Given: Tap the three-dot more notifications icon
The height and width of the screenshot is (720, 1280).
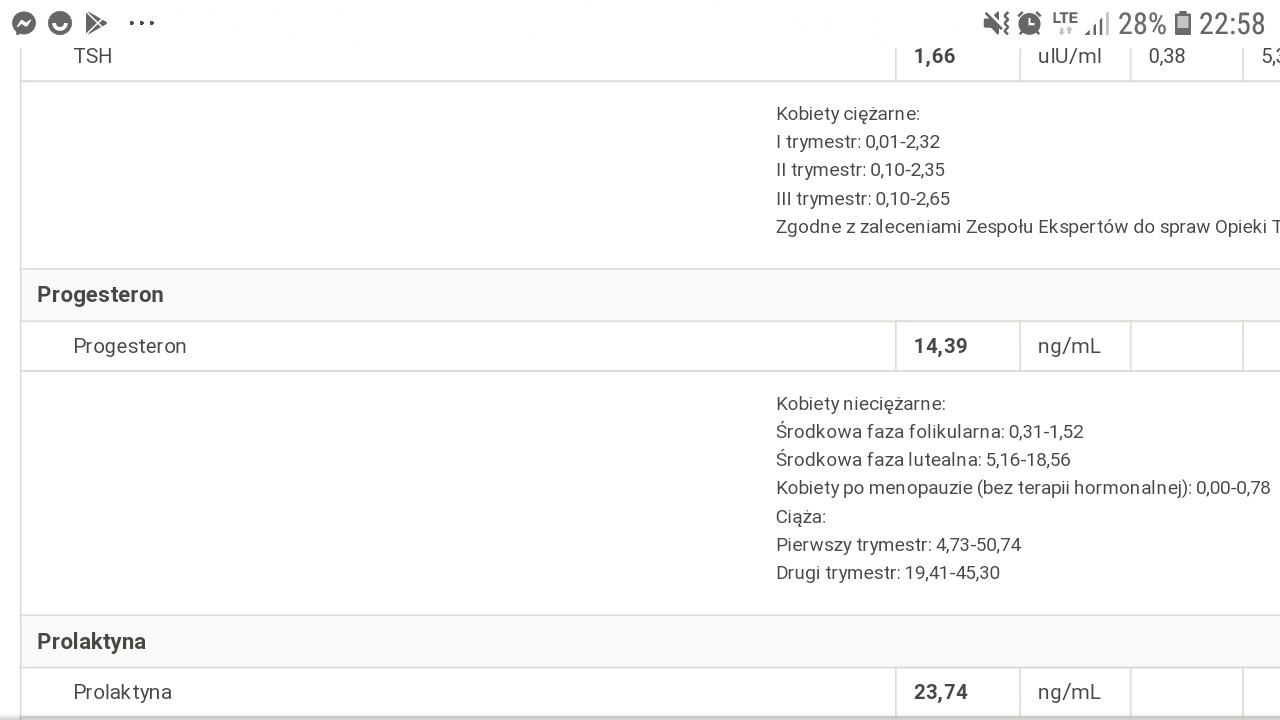Looking at the screenshot, I should (142, 23).
